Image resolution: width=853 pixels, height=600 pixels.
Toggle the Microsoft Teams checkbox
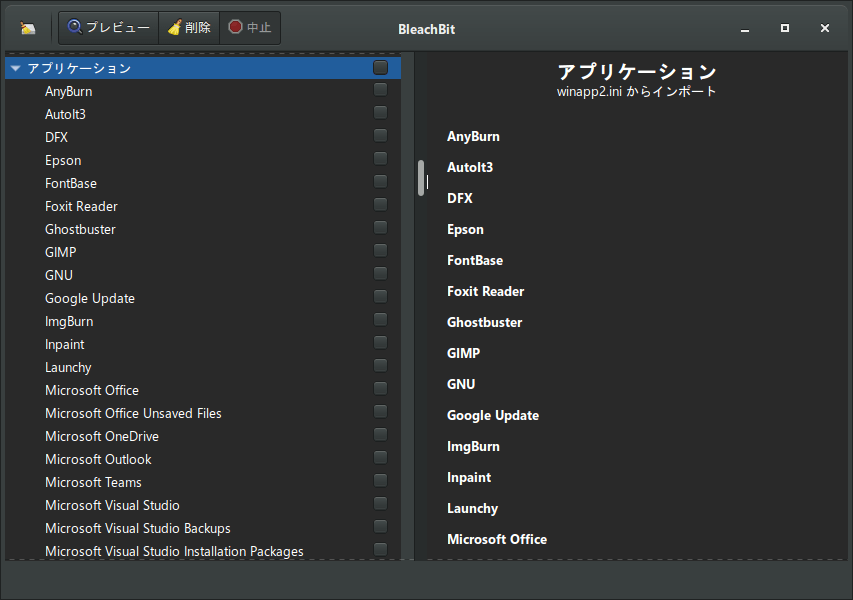380,481
